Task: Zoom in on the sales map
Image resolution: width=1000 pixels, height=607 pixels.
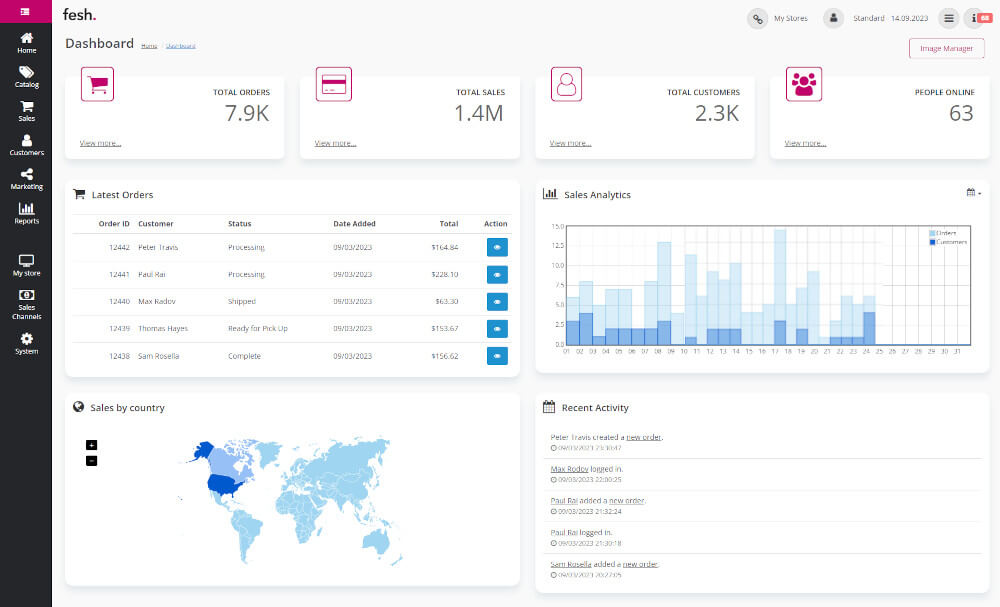Action: tap(91, 445)
